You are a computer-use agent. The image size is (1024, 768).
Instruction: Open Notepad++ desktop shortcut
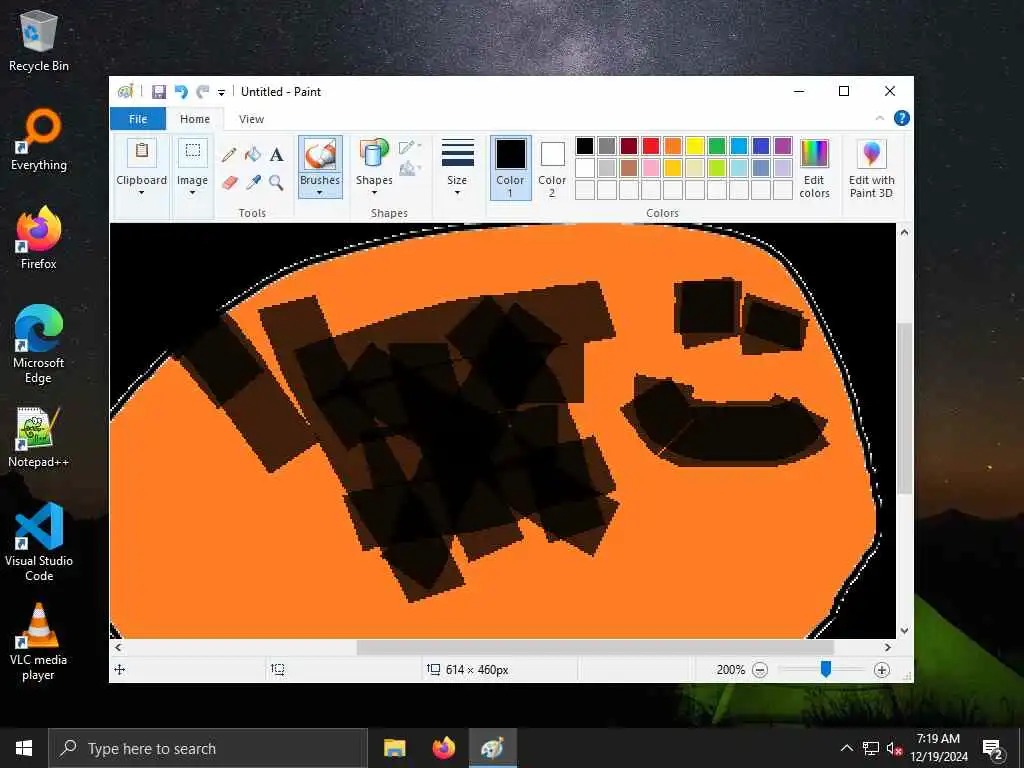[39, 438]
